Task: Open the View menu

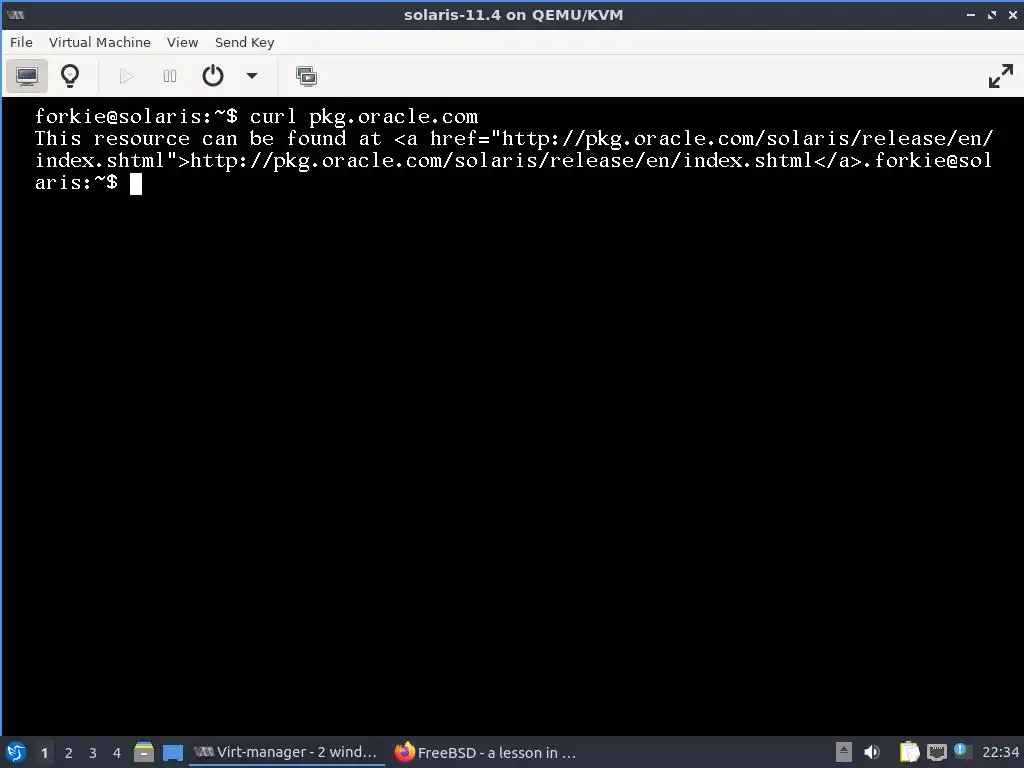Action: coord(182,42)
